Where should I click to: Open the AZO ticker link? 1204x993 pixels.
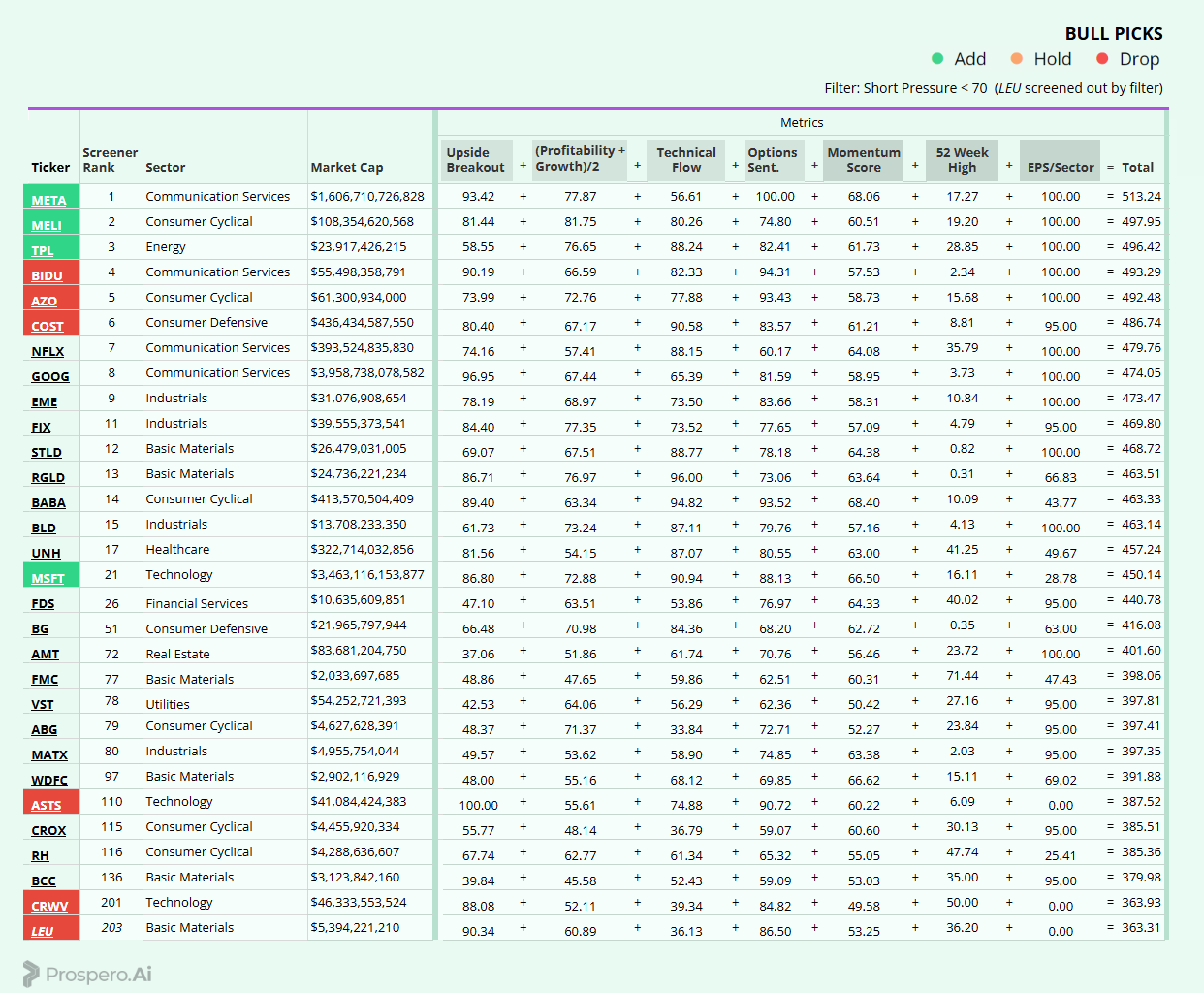click(44, 301)
